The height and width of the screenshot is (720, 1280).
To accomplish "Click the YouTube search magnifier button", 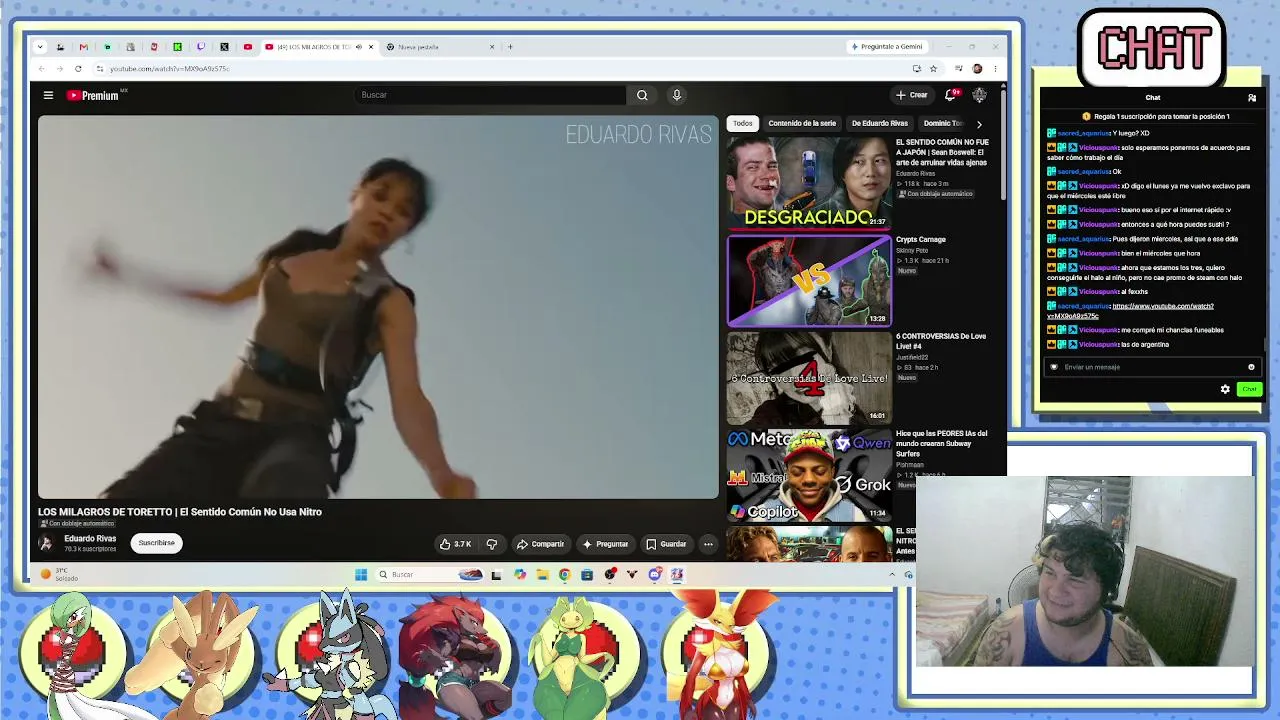I will click(642, 95).
